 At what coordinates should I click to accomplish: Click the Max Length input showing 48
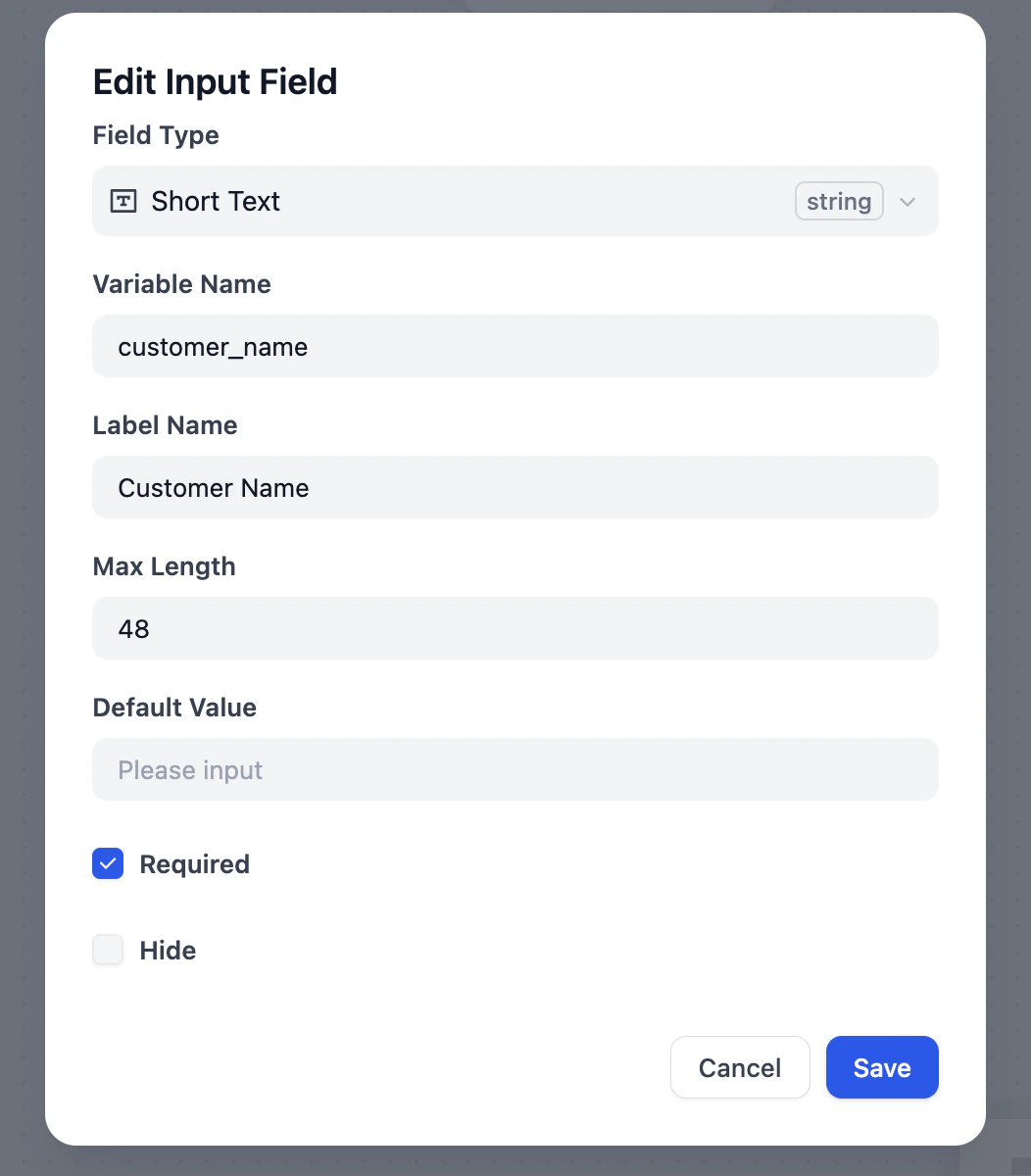click(x=515, y=628)
